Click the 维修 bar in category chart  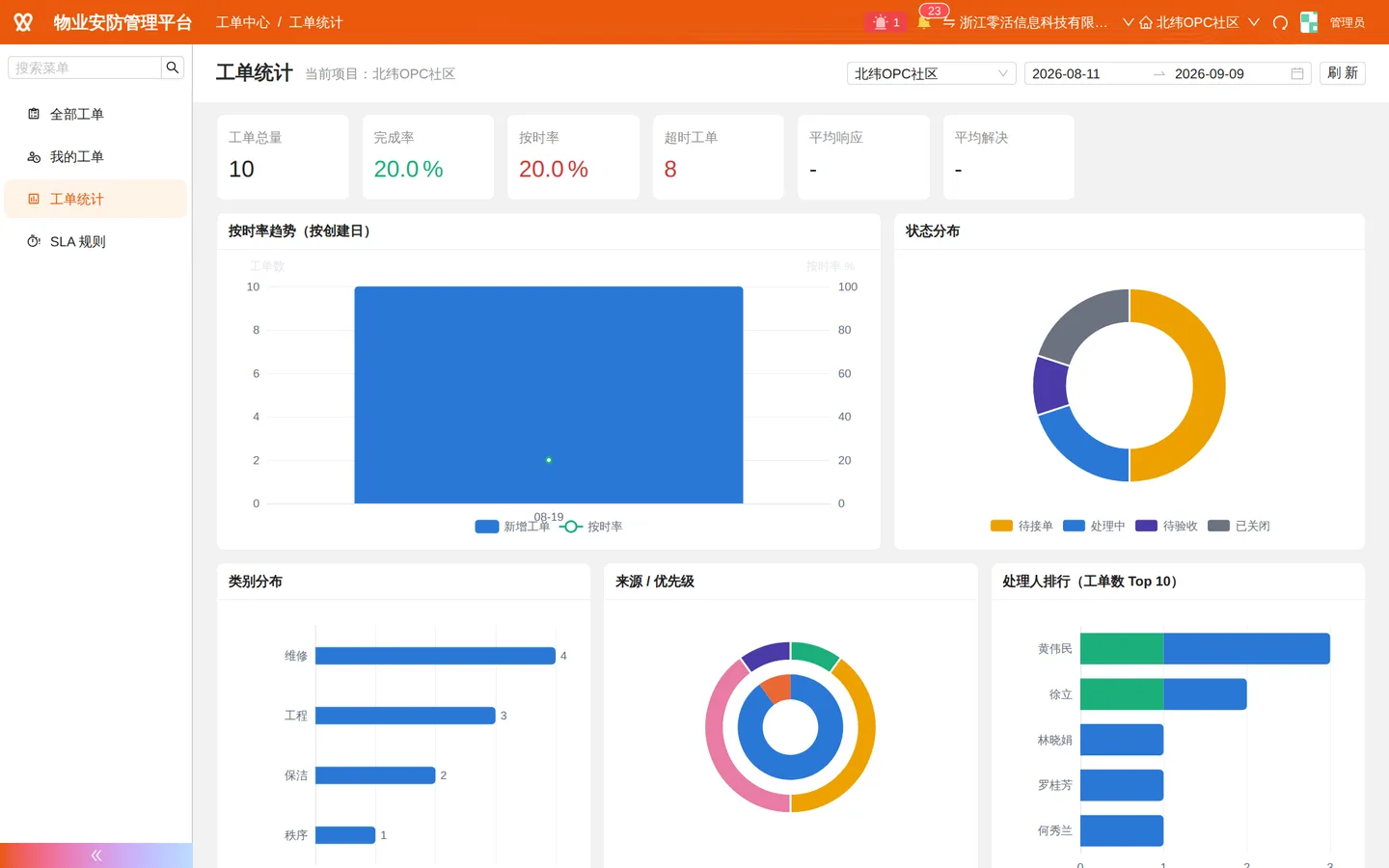click(x=435, y=656)
